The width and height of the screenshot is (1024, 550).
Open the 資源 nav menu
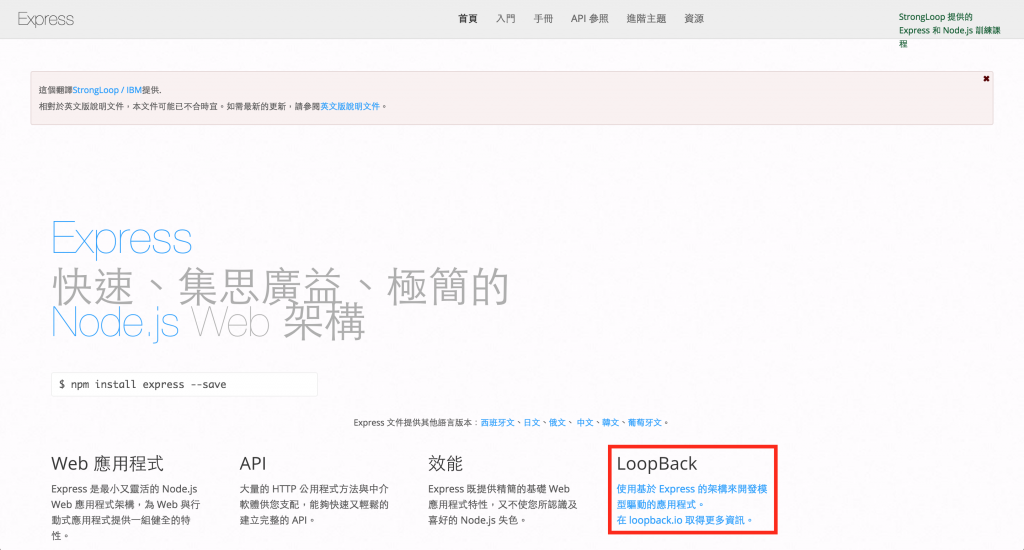[x=694, y=18]
